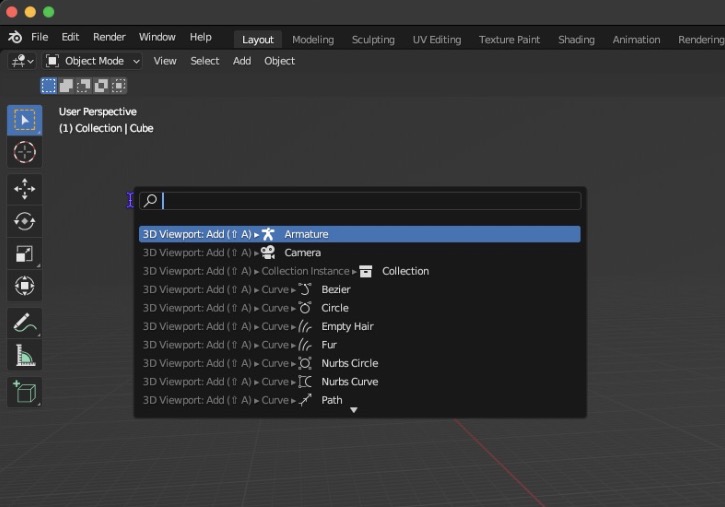Image resolution: width=725 pixels, height=507 pixels.
Task: Click the Collection box icon in results
Action: click(366, 271)
